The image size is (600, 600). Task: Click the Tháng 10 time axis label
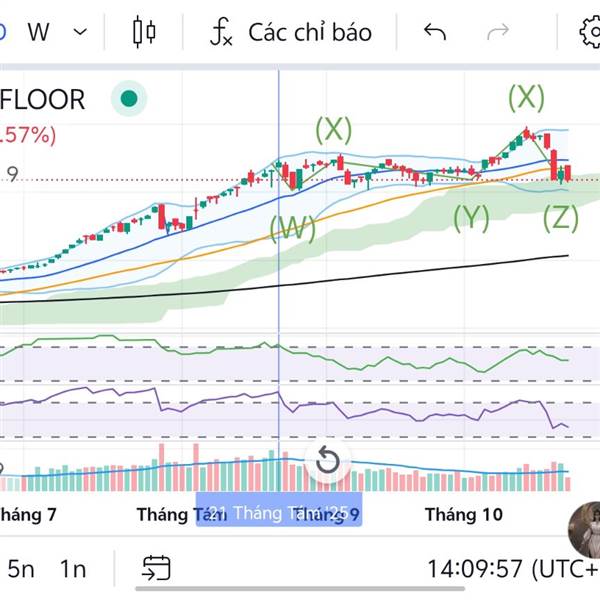(x=463, y=515)
